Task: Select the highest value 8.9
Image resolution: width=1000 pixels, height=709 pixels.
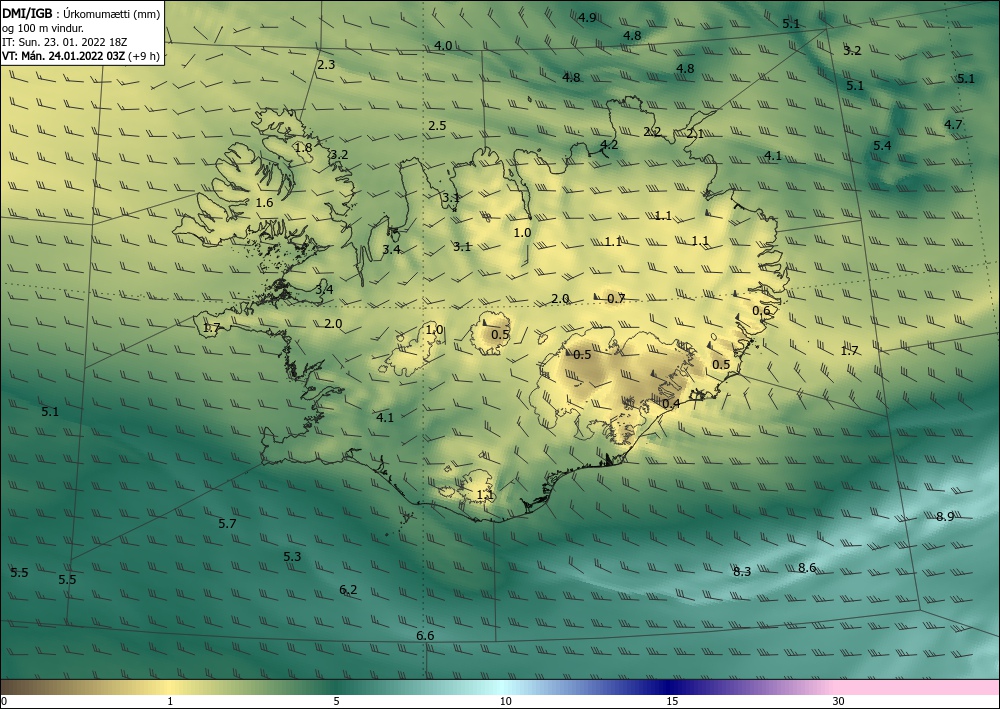Action: pos(945,517)
